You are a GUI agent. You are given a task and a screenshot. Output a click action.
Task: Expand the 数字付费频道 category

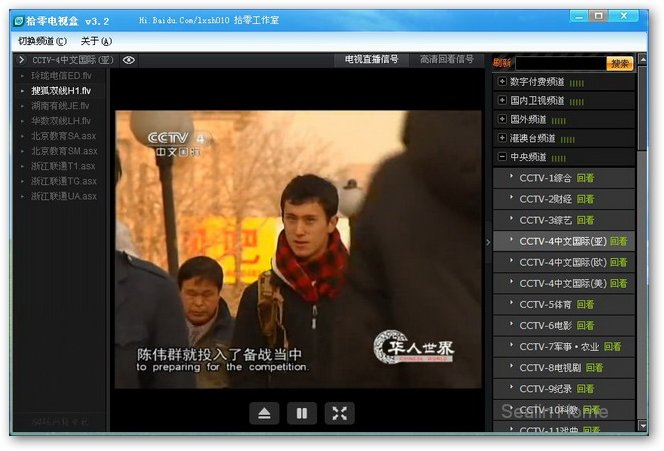pyautogui.click(x=502, y=81)
